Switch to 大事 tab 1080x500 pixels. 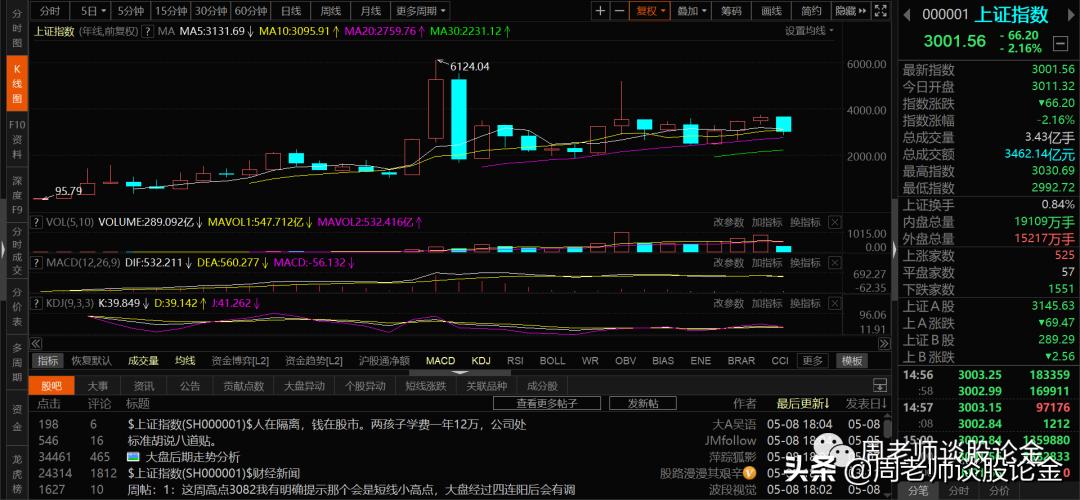pos(97,386)
